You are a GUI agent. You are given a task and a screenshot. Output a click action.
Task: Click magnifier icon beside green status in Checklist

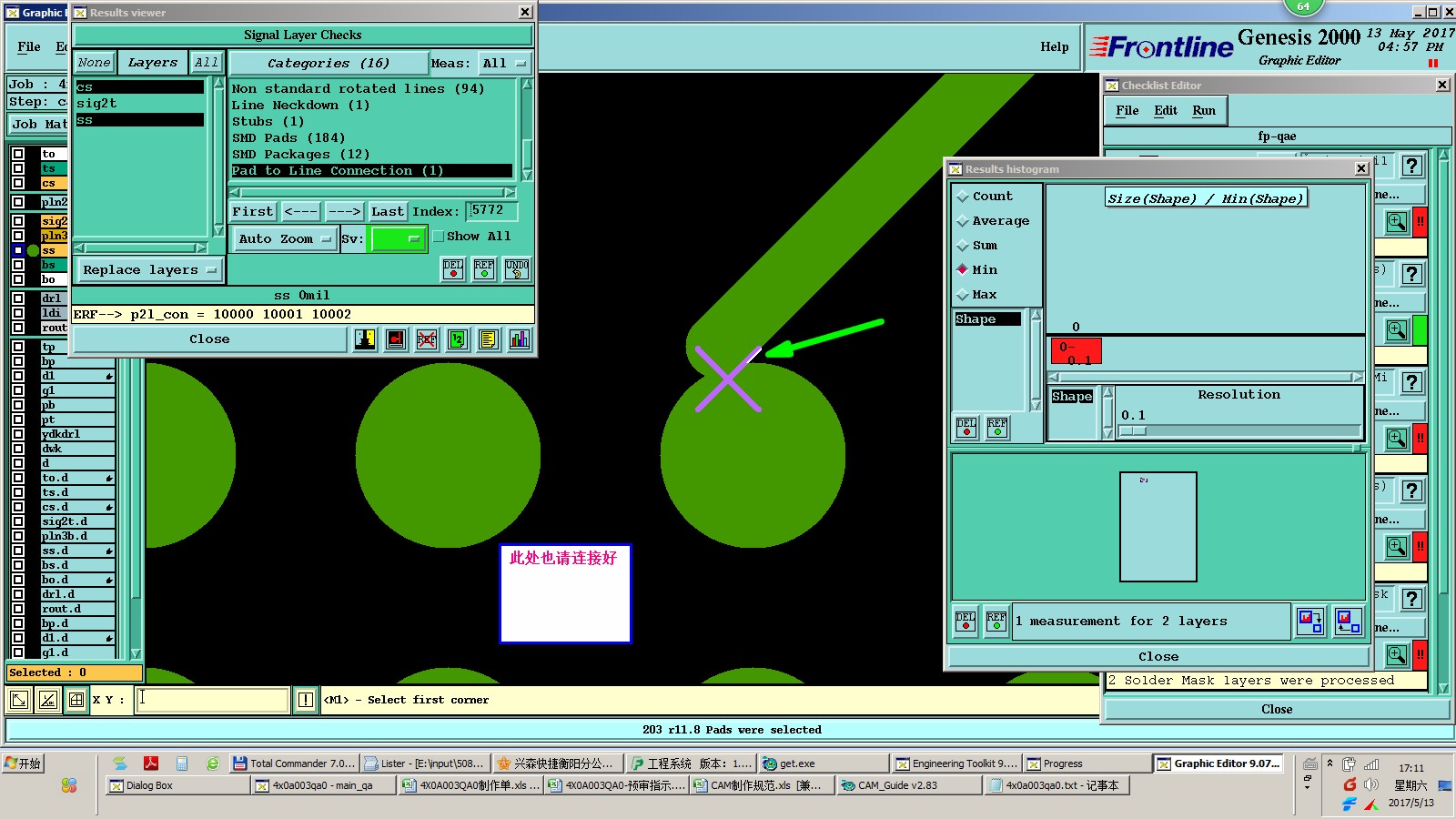point(1397,329)
